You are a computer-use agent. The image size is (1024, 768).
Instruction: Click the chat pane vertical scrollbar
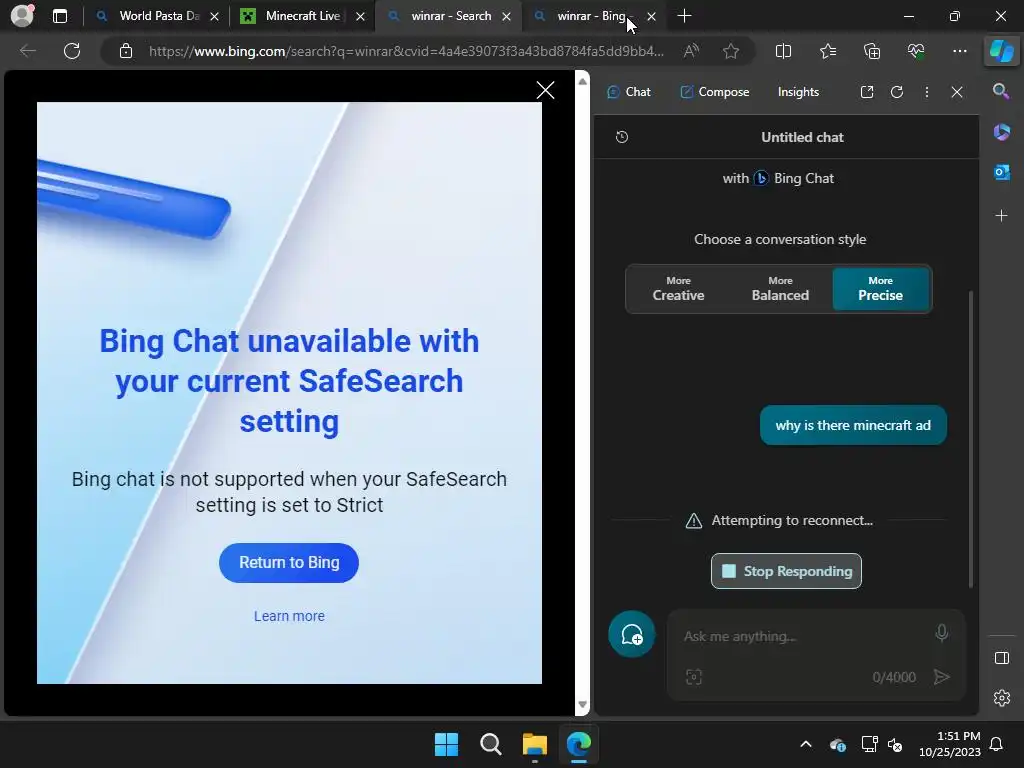tap(971, 439)
